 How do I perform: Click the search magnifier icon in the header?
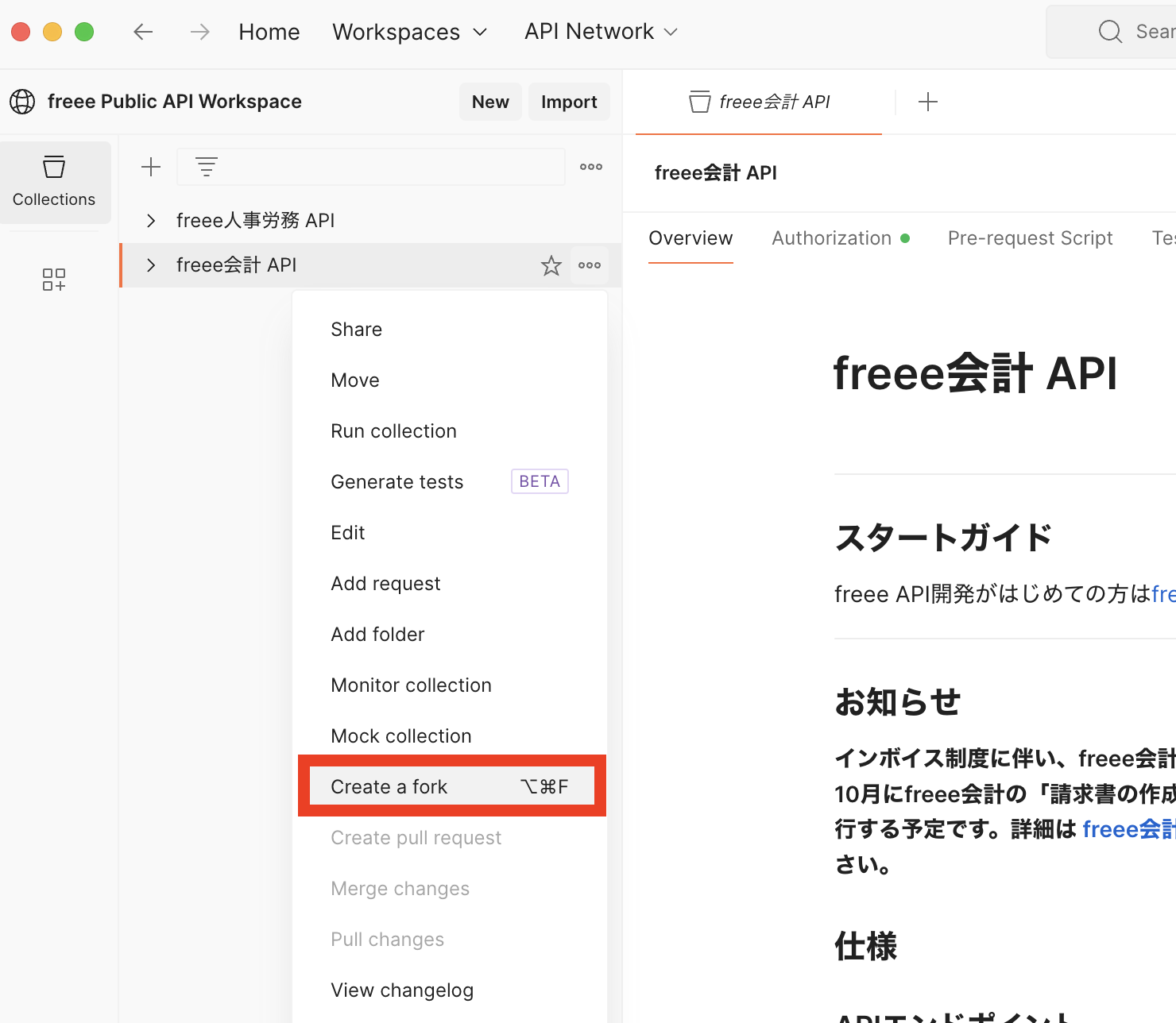pyautogui.click(x=1109, y=31)
